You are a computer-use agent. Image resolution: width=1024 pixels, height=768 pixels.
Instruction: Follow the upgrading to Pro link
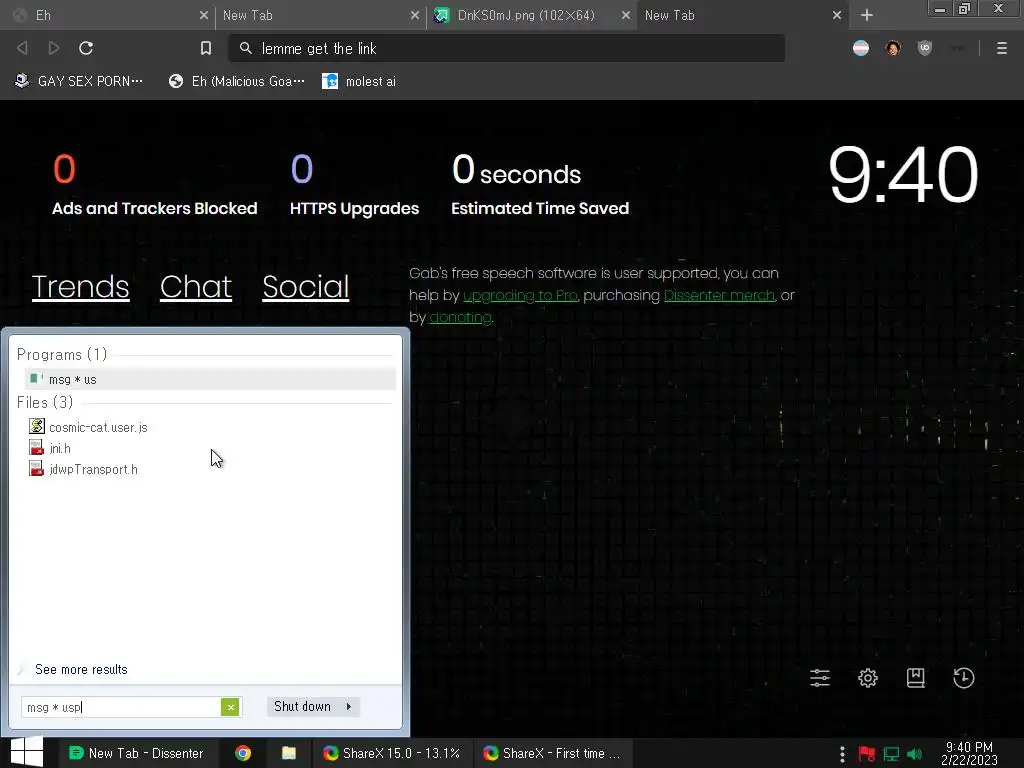(x=520, y=295)
